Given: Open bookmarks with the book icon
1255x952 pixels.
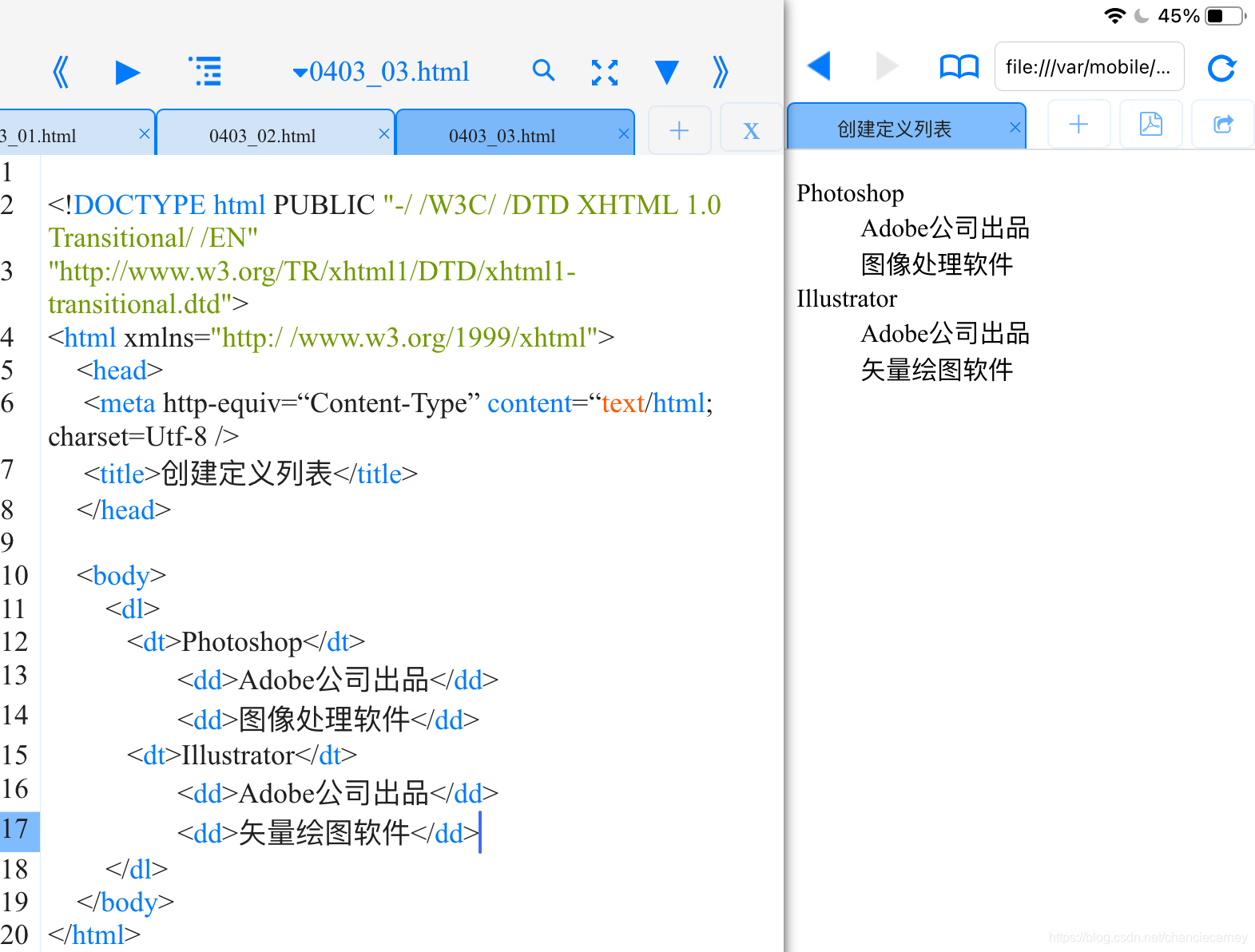Looking at the screenshot, I should [x=959, y=67].
